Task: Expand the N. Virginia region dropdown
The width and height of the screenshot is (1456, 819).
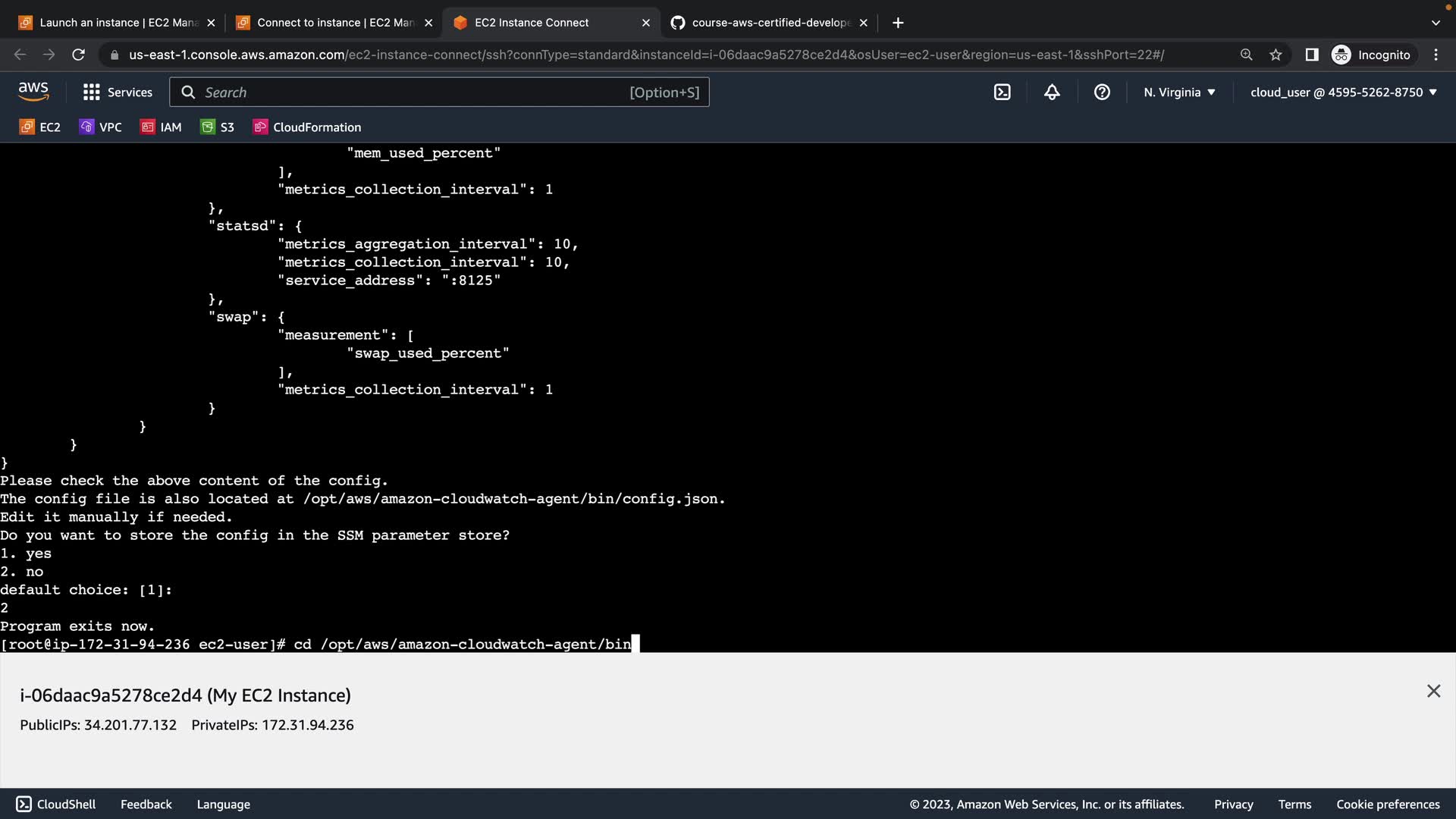Action: pyautogui.click(x=1179, y=93)
